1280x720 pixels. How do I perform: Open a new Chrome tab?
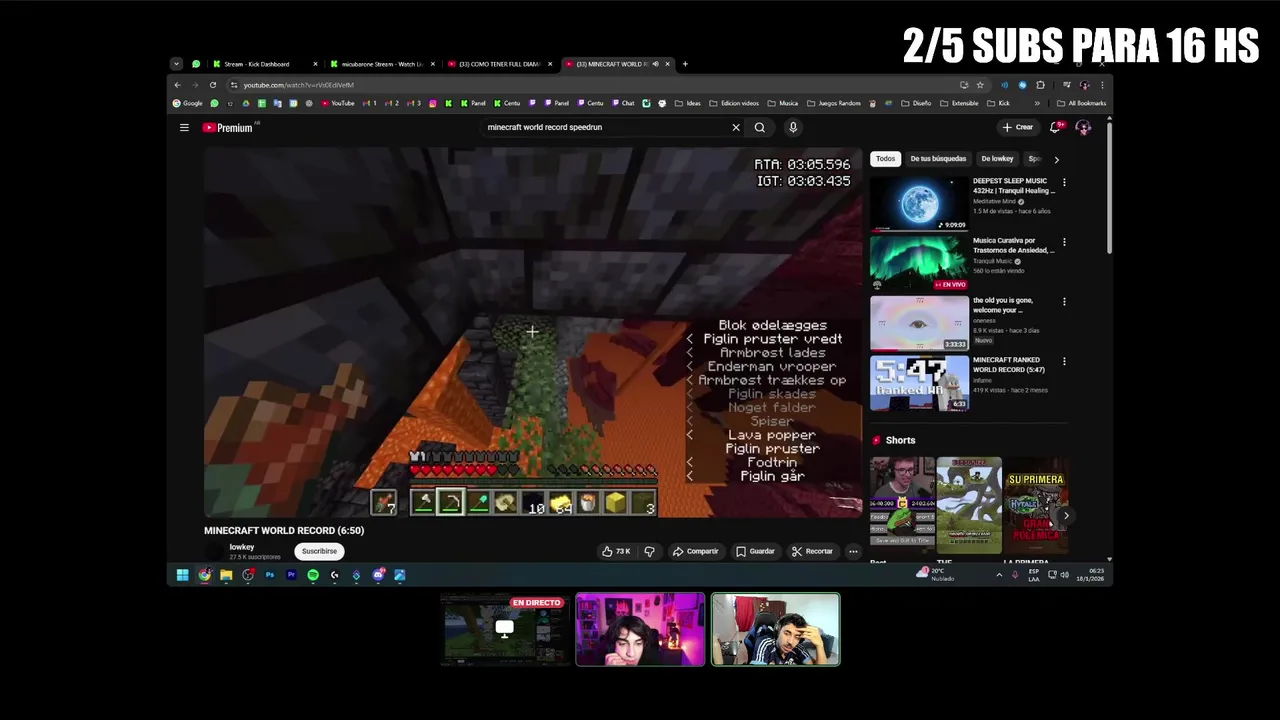pos(685,64)
